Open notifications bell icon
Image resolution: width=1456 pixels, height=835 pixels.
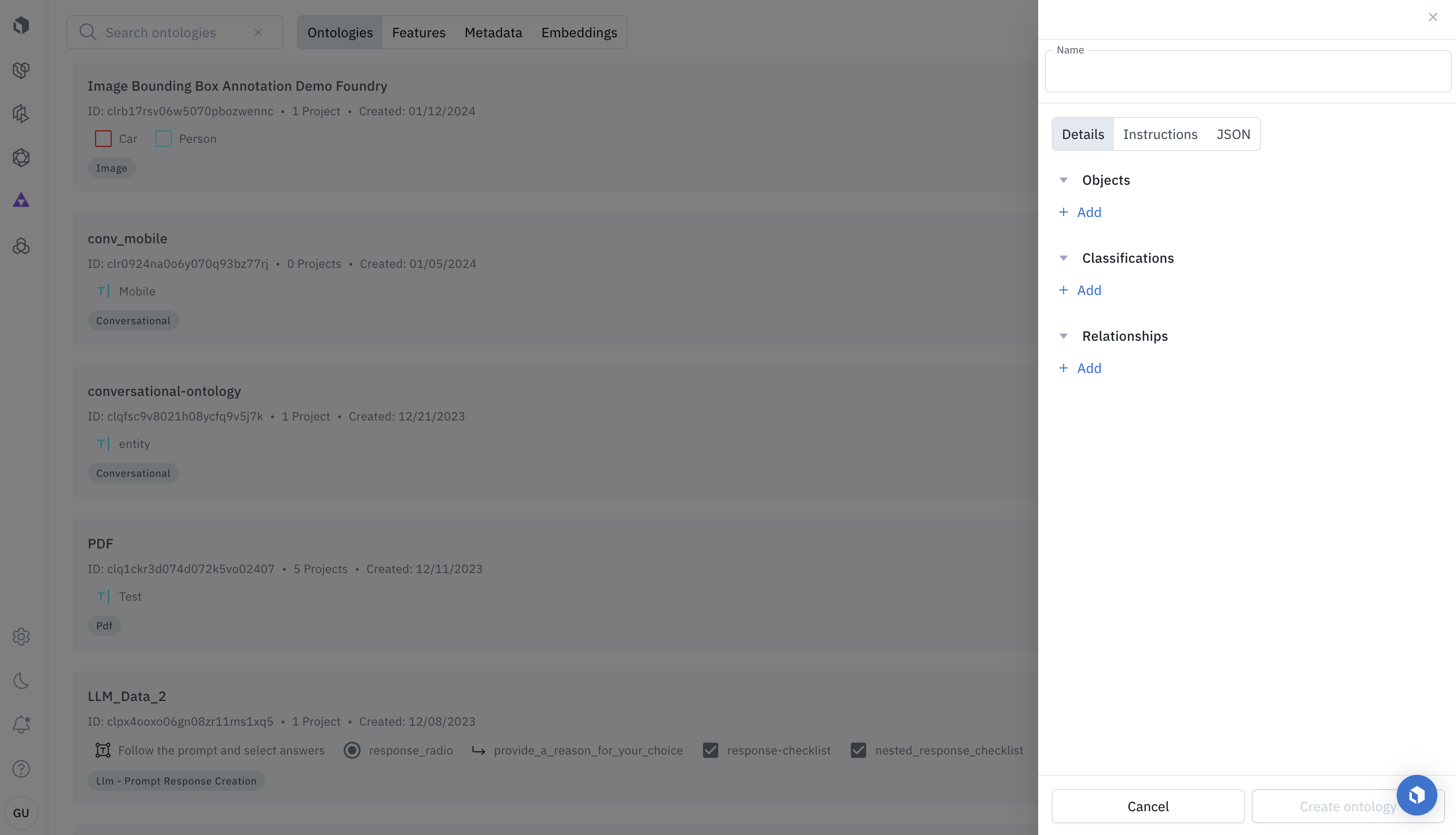21,724
